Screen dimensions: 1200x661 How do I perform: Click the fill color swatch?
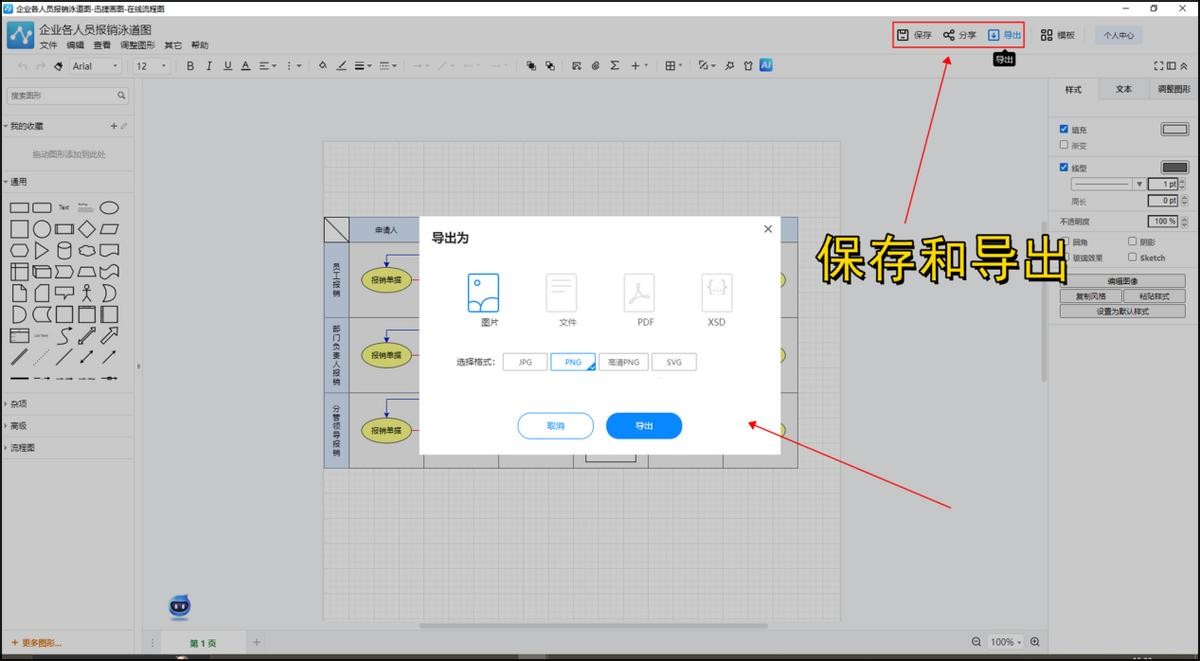[x=1174, y=129]
